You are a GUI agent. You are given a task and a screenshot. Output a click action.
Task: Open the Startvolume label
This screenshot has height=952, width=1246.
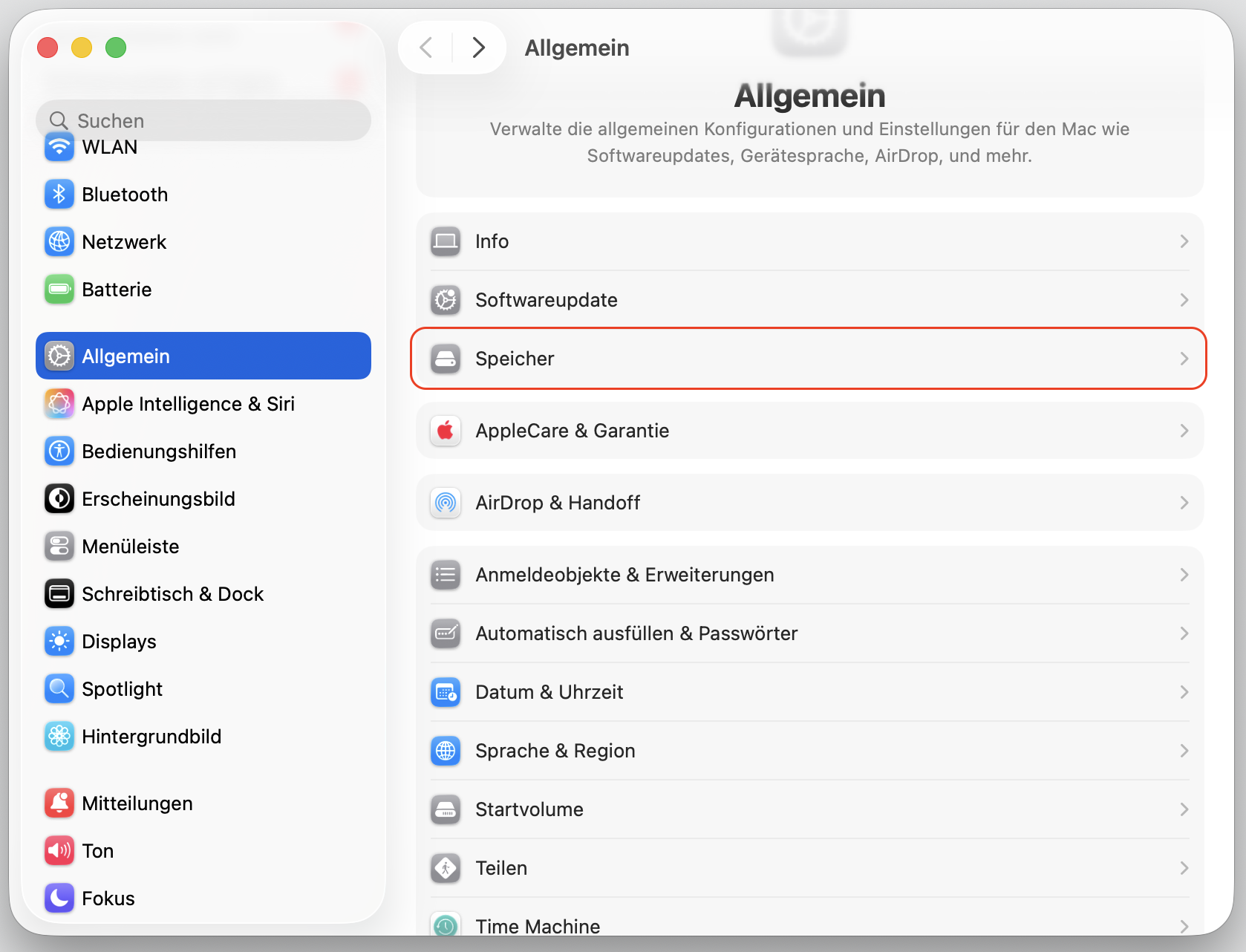pyautogui.click(x=529, y=809)
